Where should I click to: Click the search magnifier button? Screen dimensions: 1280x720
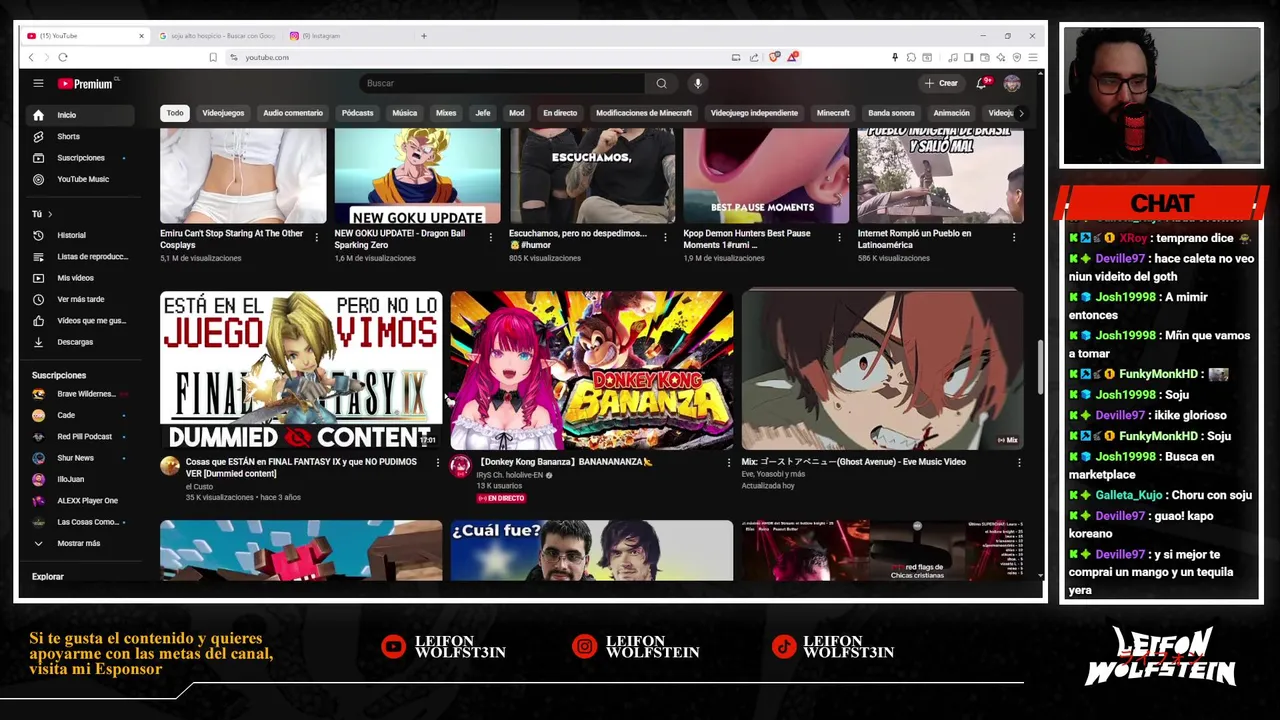661,84
